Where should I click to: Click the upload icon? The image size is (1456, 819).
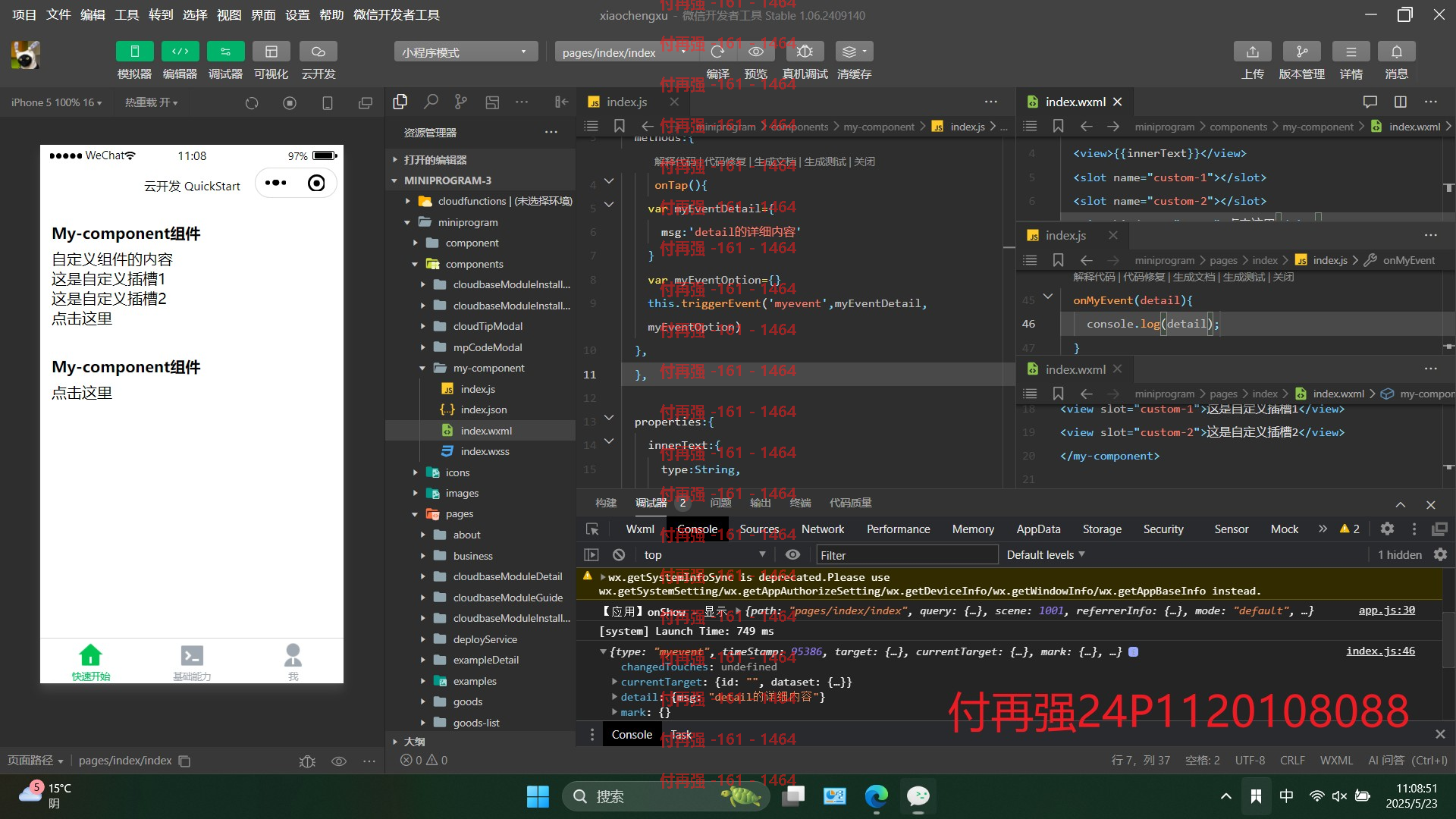pos(1253,52)
